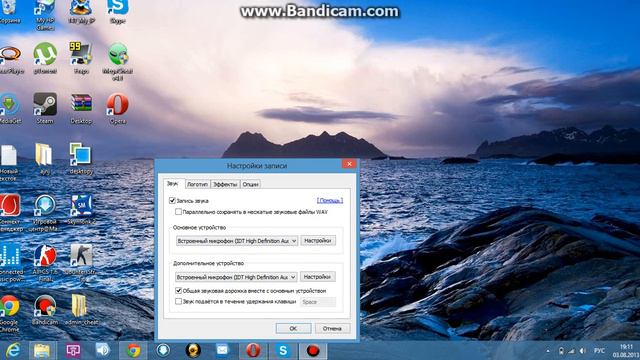The height and width of the screenshot is (360, 640).
Task: Click Настройки button for Дополнительное устройство
Action: [318, 277]
